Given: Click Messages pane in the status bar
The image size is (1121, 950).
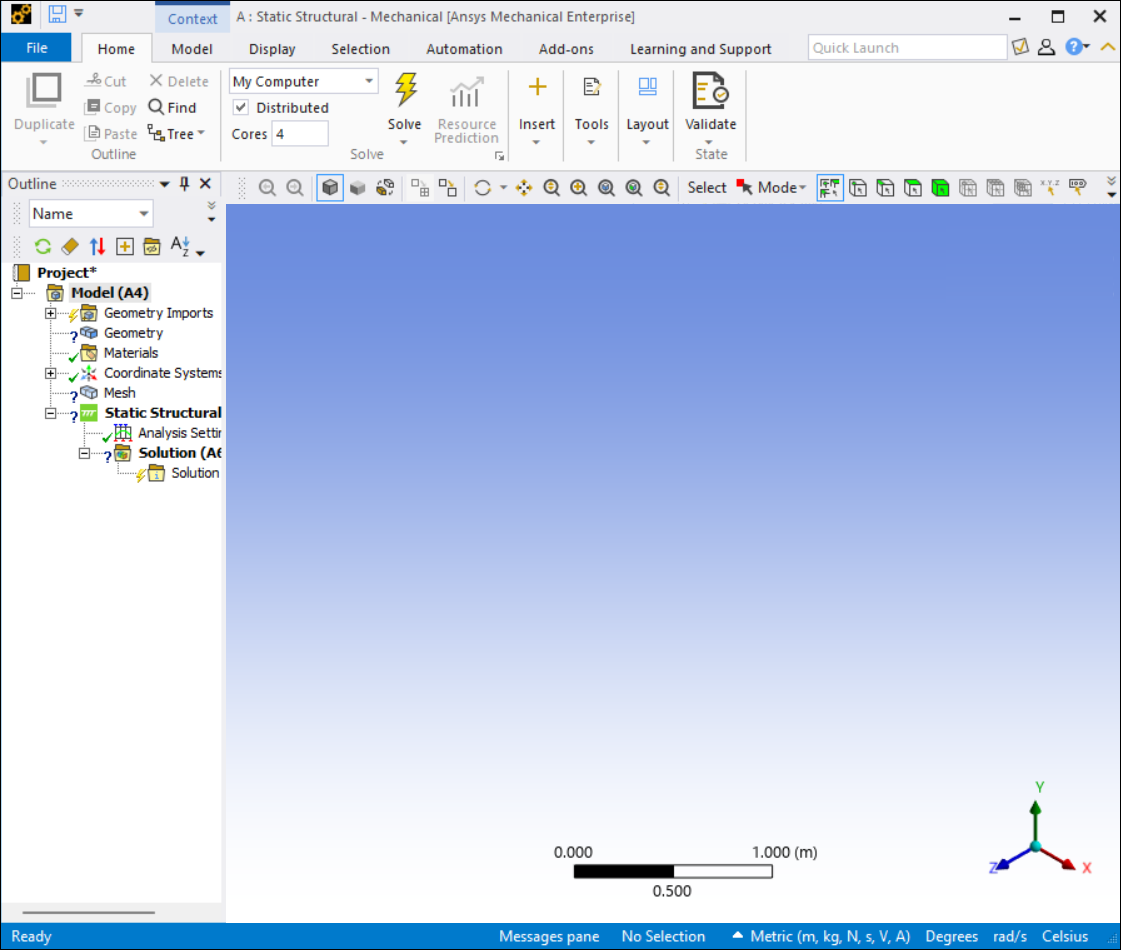Looking at the screenshot, I should coord(548,936).
